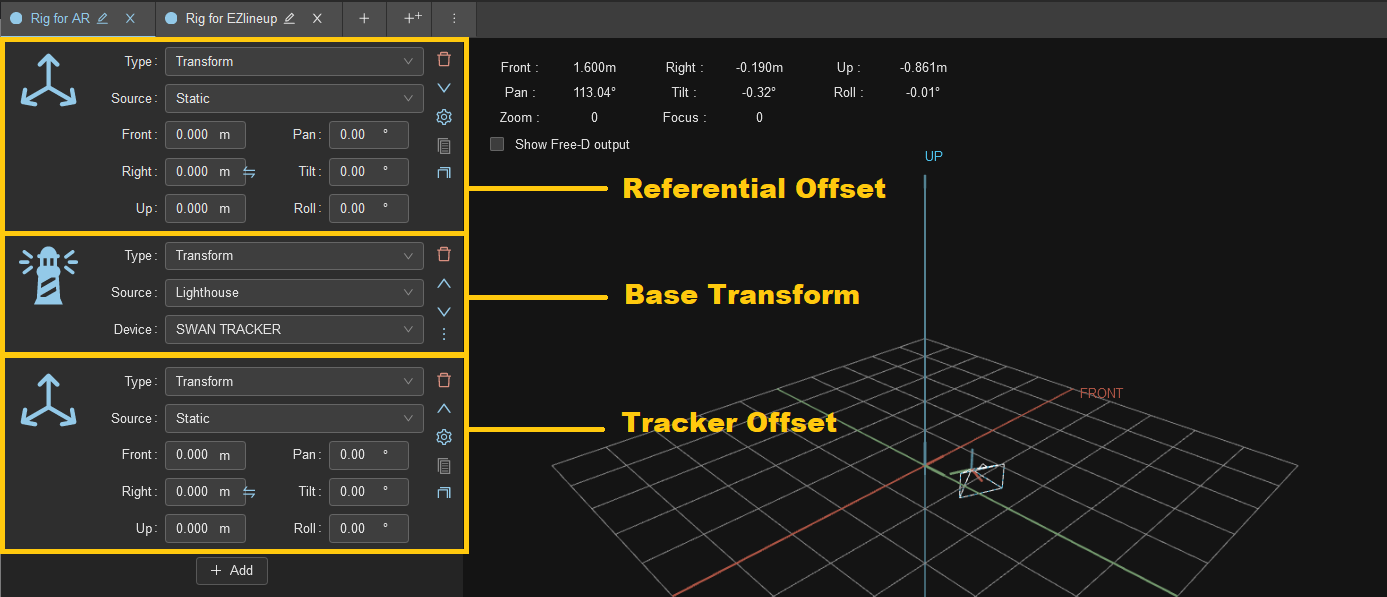Click the swap arrows beside the top Right field
This screenshot has width=1387, height=597.
250,172
